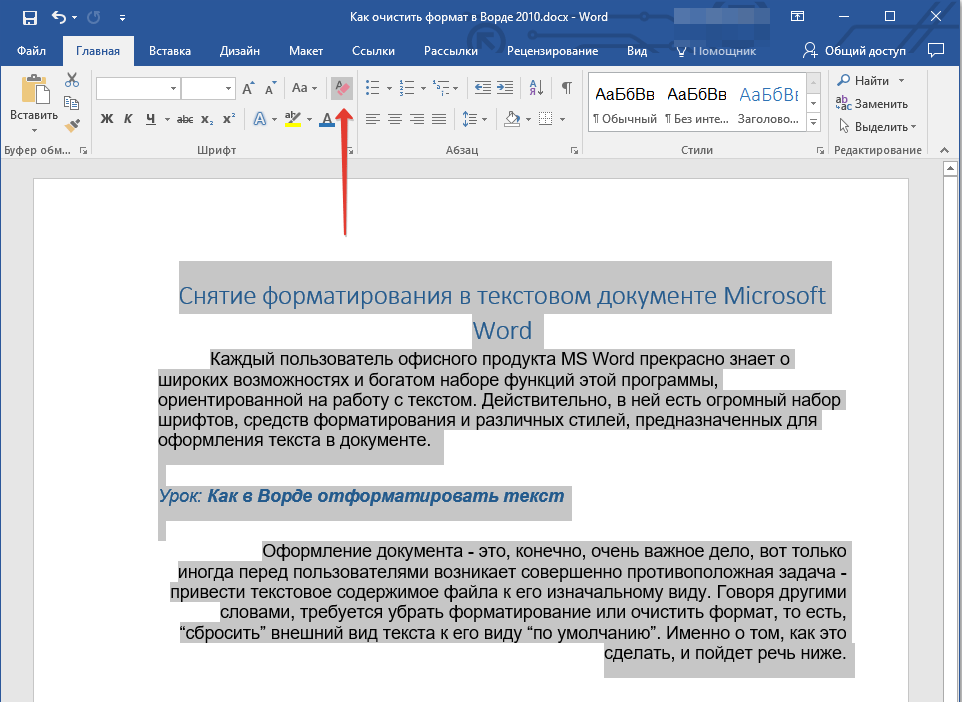Switch to the Вставка ribbon tab
This screenshot has height=702, width=962.
[170, 51]
